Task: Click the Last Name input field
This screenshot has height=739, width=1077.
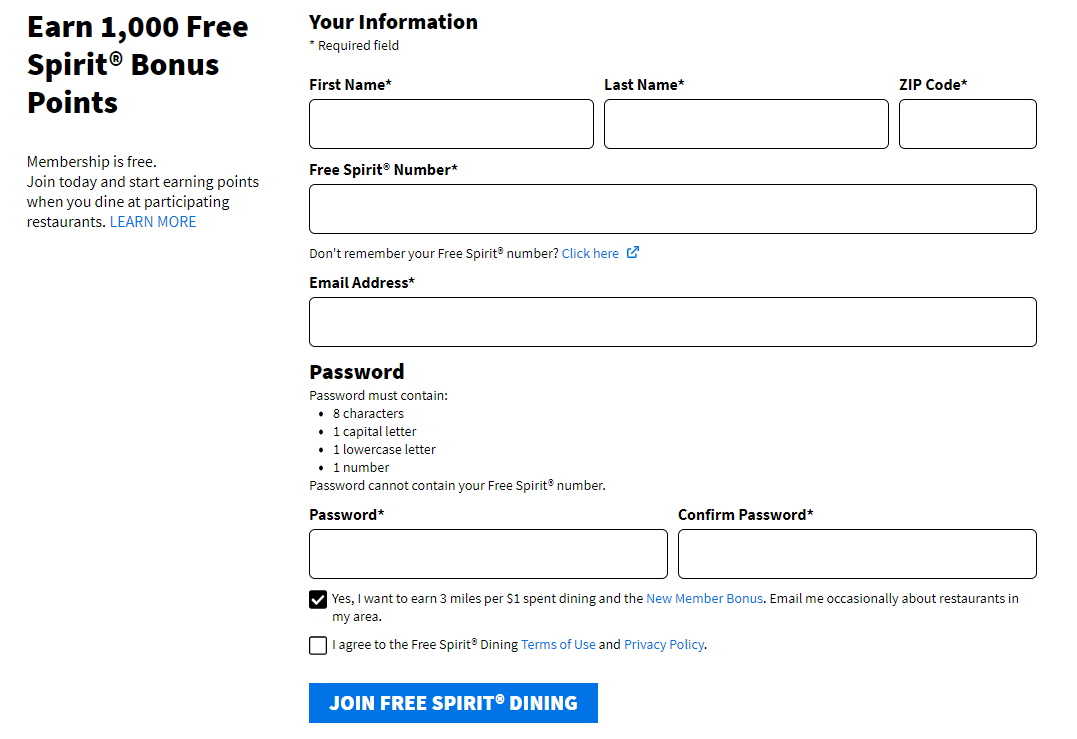Action: (747, 124)
